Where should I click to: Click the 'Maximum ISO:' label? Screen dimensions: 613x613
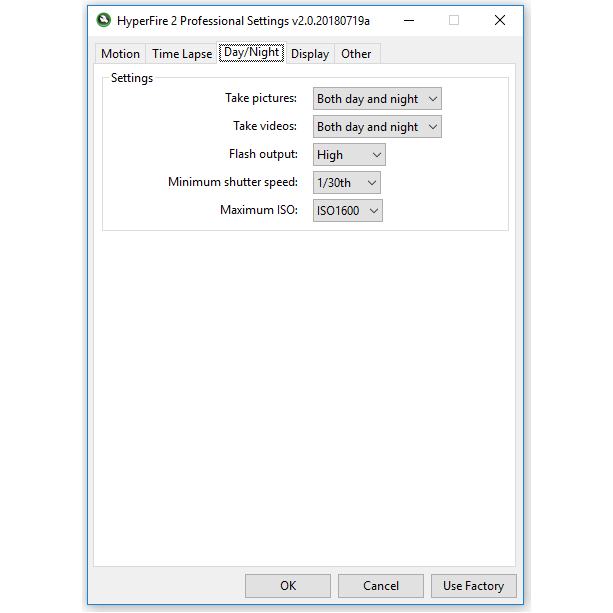click(x=259, y=210)
